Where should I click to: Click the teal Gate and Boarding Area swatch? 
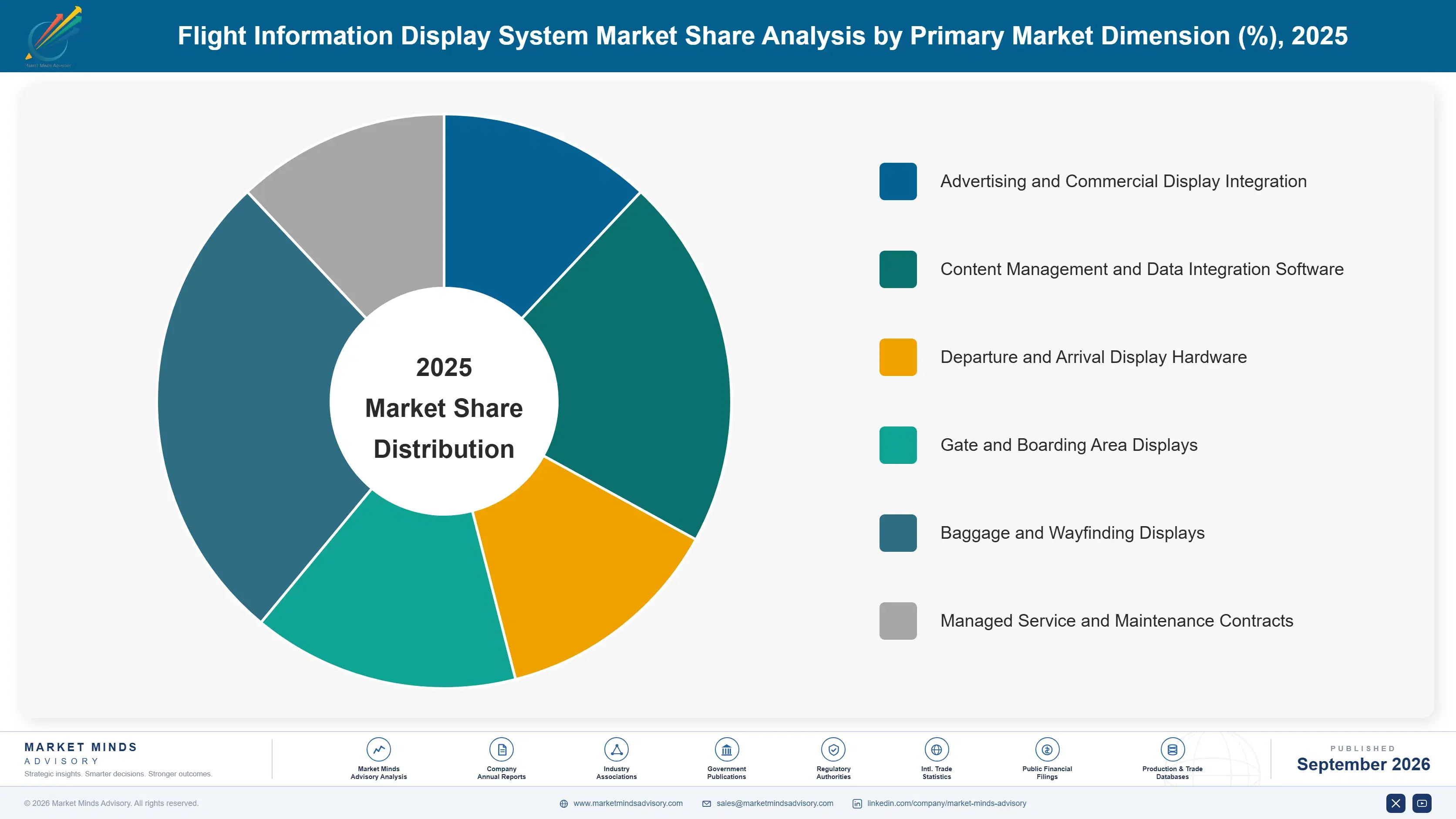click(897, 445)
